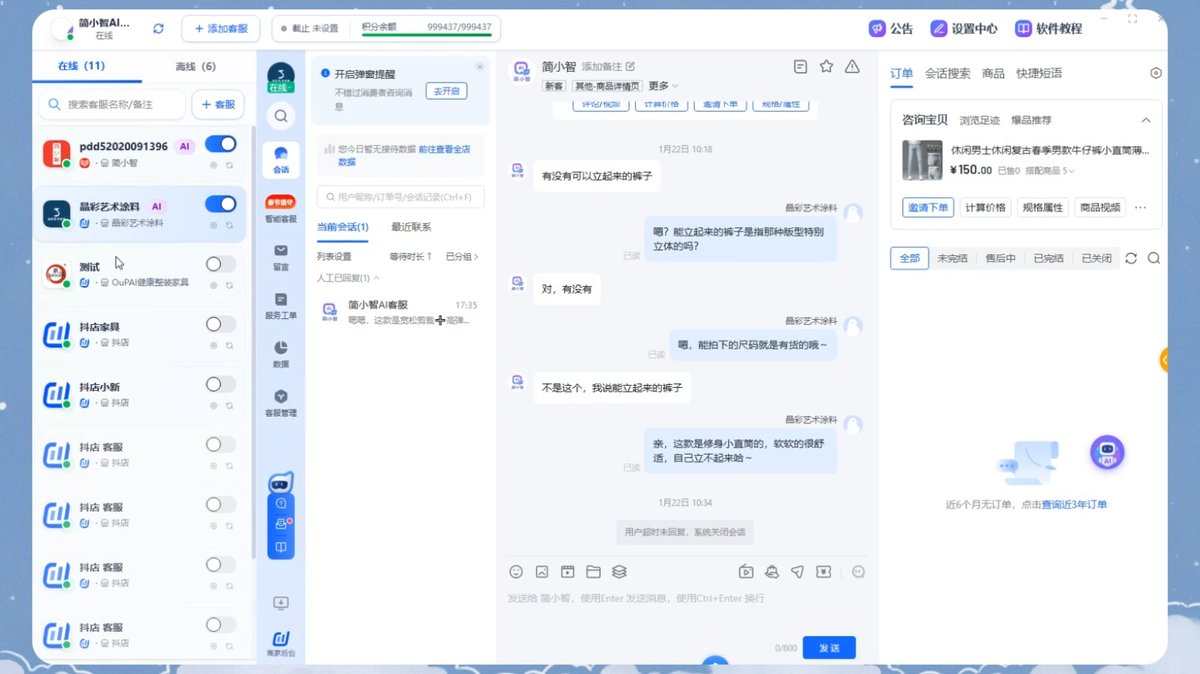Open the 商品 tab
The width and height of the screenshot is (1200, 674).
993,73
